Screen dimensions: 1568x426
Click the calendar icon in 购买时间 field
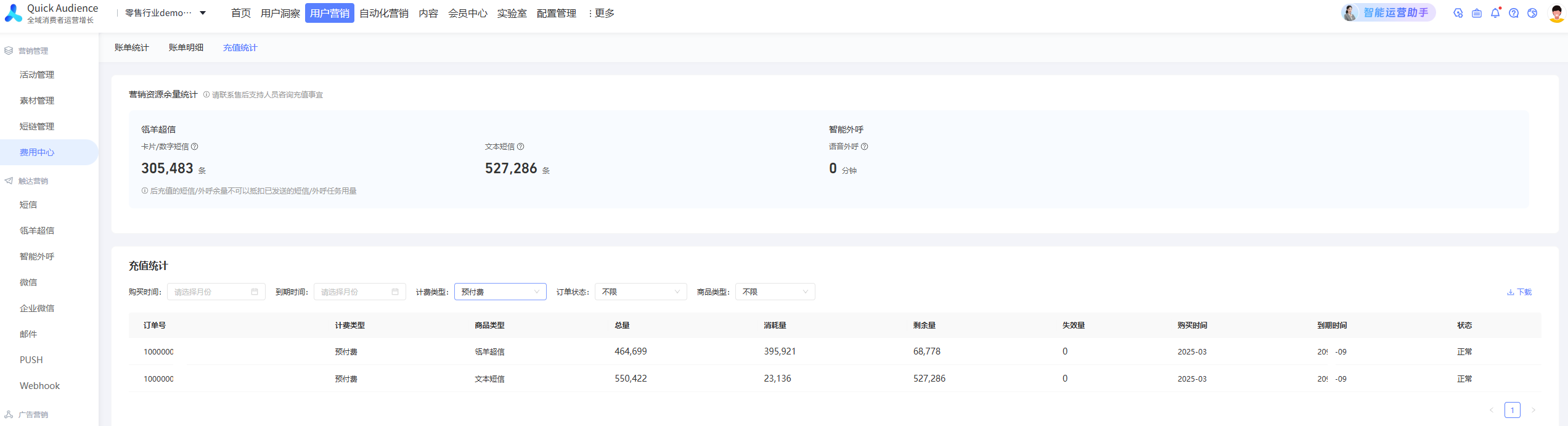pos(255,292)
